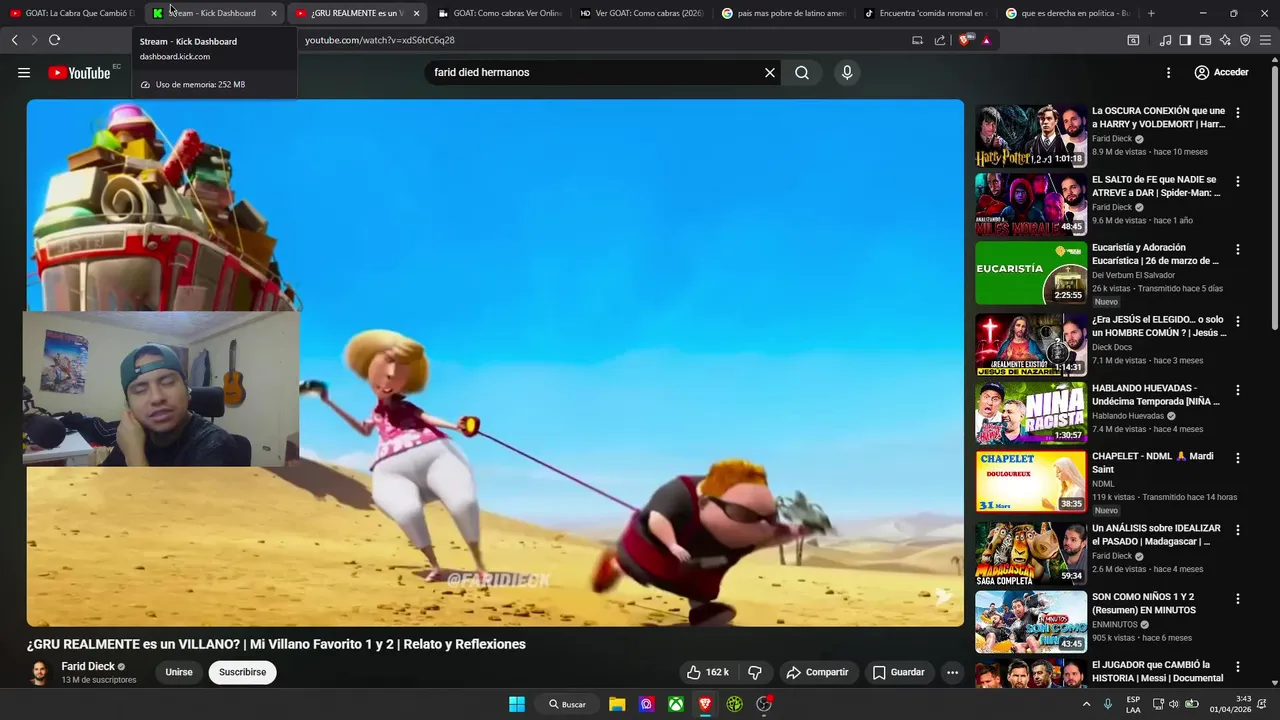Click the browser back arrow
The height and width of the screenshot is (720, 1280).
point(14,40)
